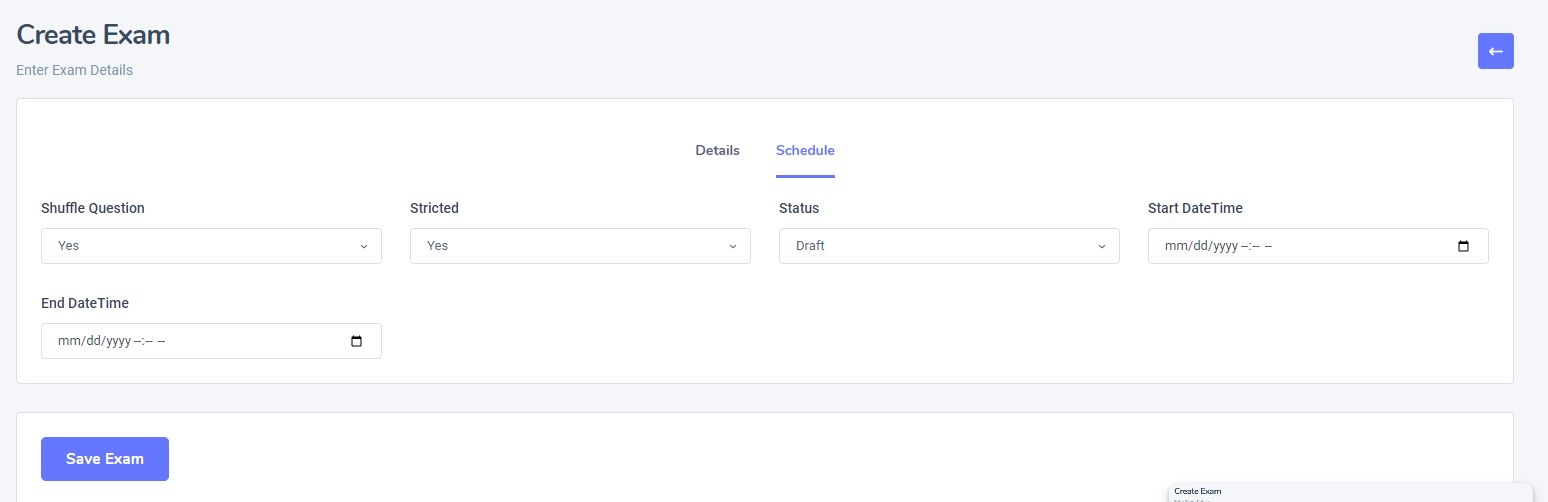Click the back arrow button
This screenshot has width=1548, height=502.
point(1495,51)
